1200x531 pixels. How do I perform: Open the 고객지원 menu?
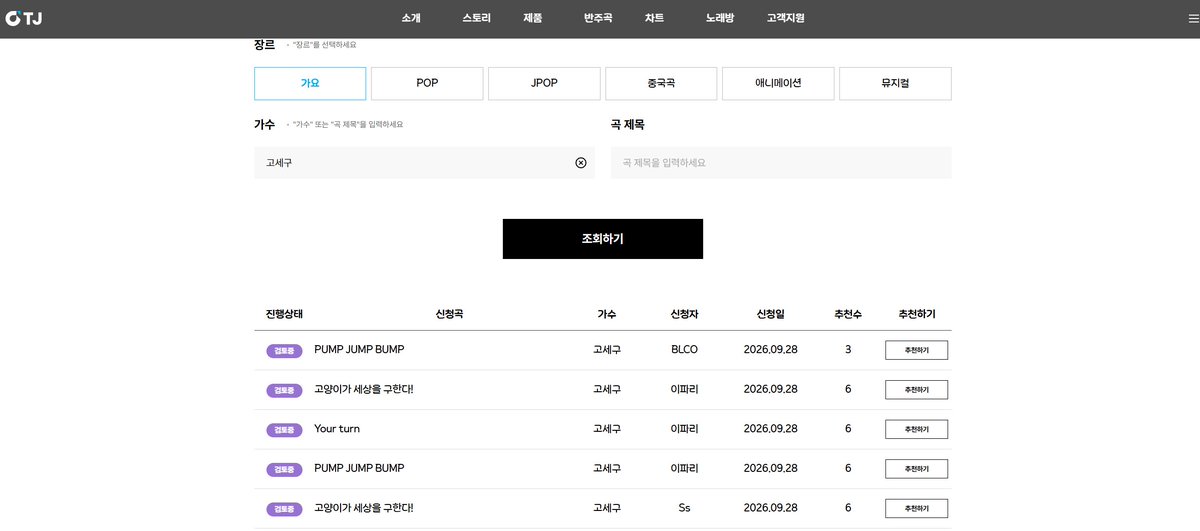(x=785, y=18)
